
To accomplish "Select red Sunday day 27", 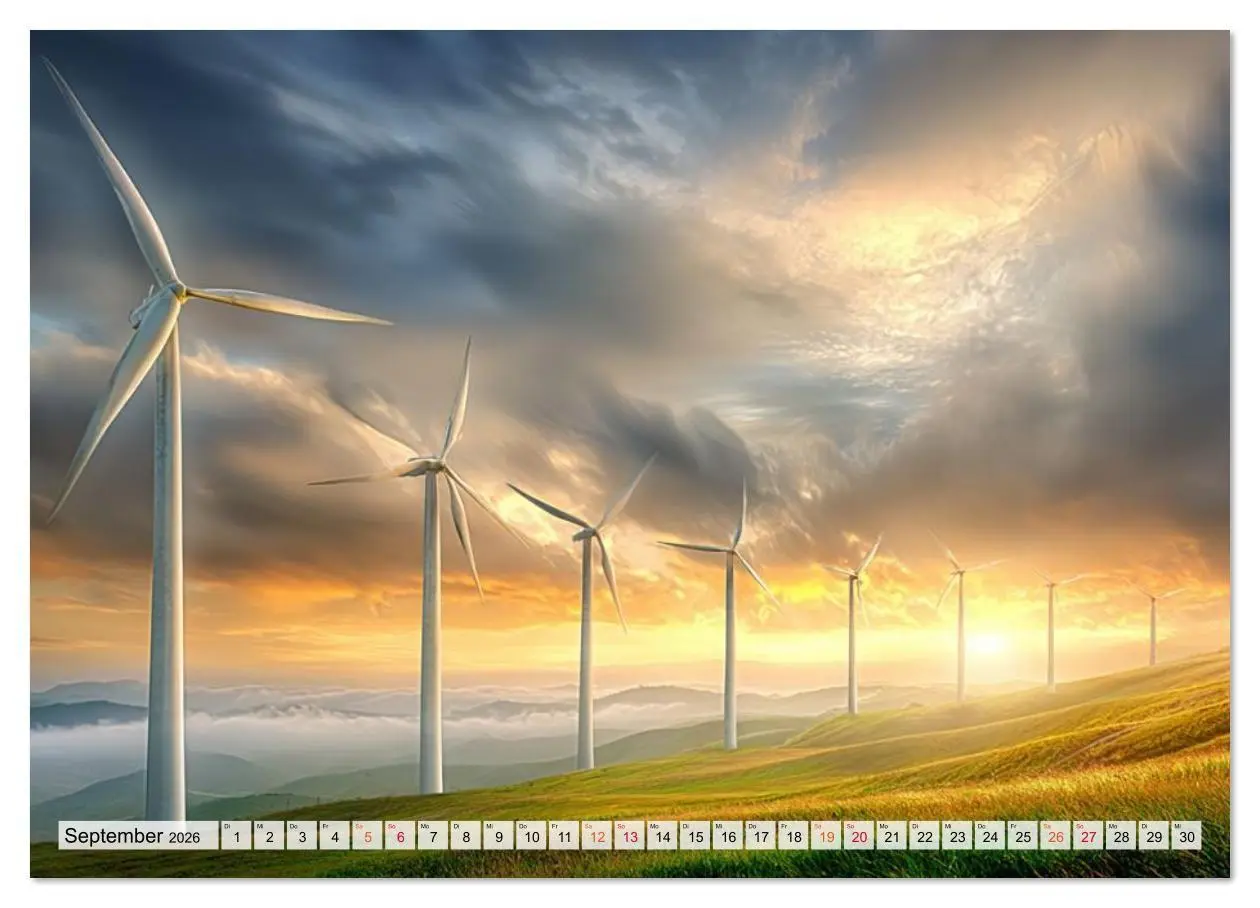I will coord(1088,836).
